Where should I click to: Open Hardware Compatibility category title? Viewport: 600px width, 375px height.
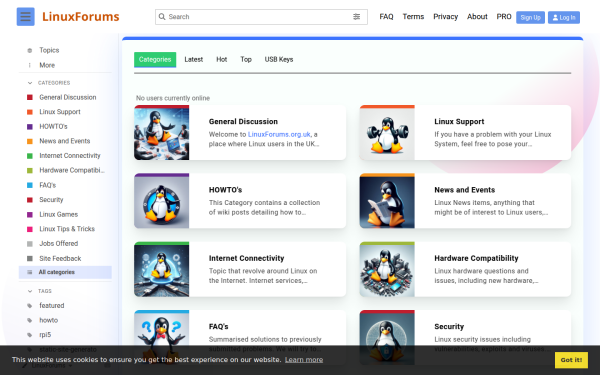476,258
